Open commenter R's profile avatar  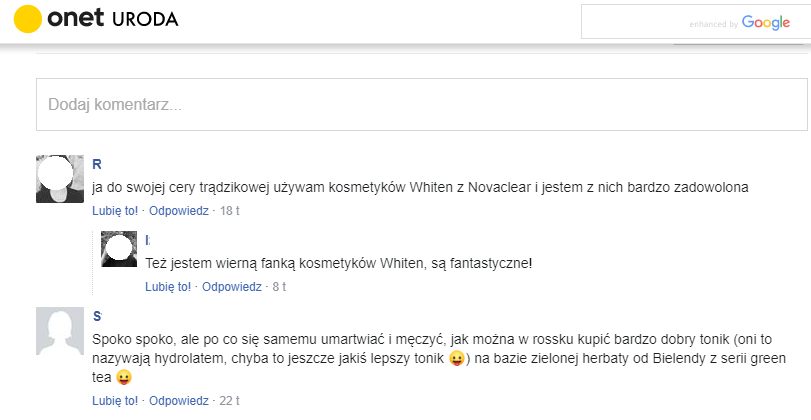point(60,179)
